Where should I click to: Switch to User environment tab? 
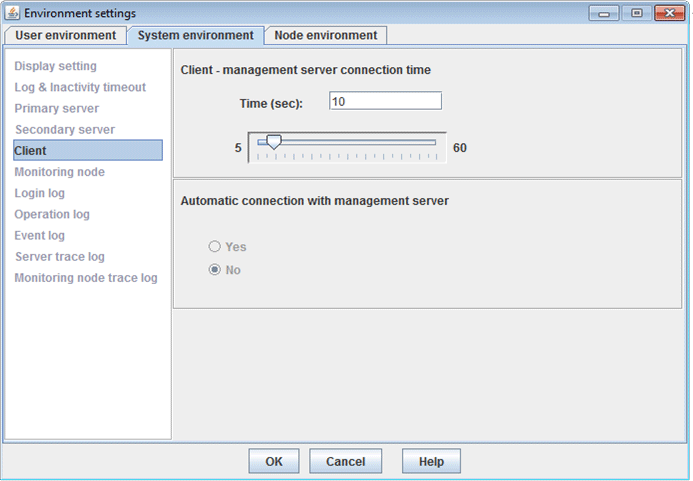[65, 35]
